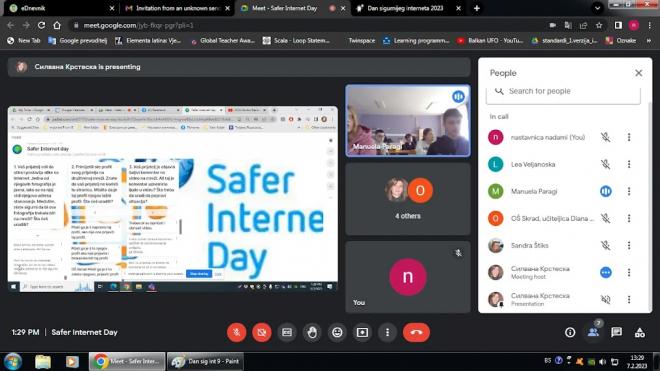Open the more options menu in the call bar
This screenshot has height=371, width=660.
tap(387, 332)
